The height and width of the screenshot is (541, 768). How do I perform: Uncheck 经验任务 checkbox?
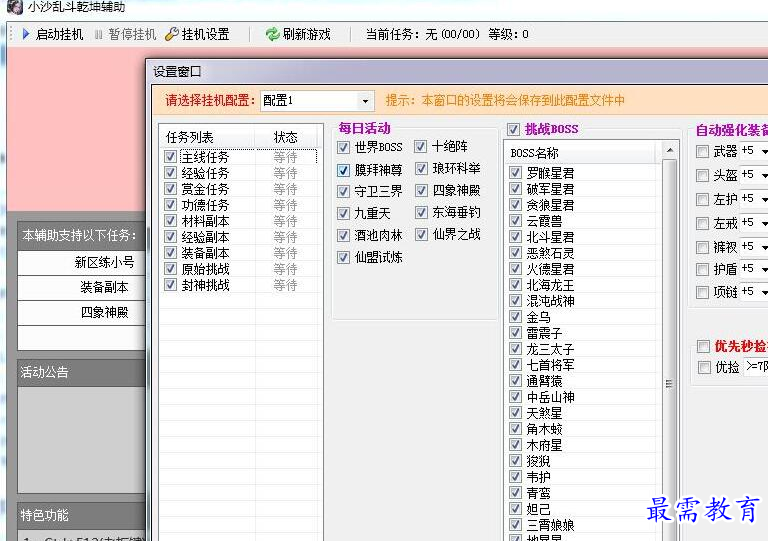170,173
